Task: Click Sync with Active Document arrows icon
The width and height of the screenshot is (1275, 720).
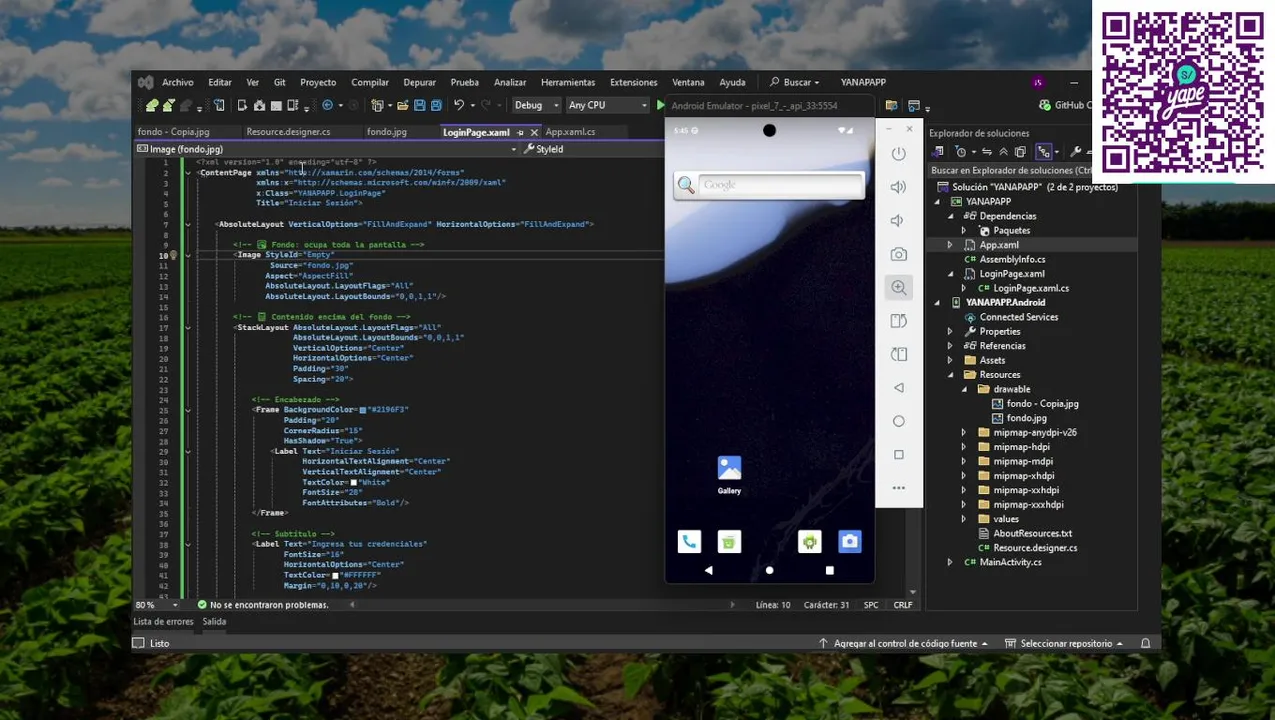Action: click(x=986, y=152)
